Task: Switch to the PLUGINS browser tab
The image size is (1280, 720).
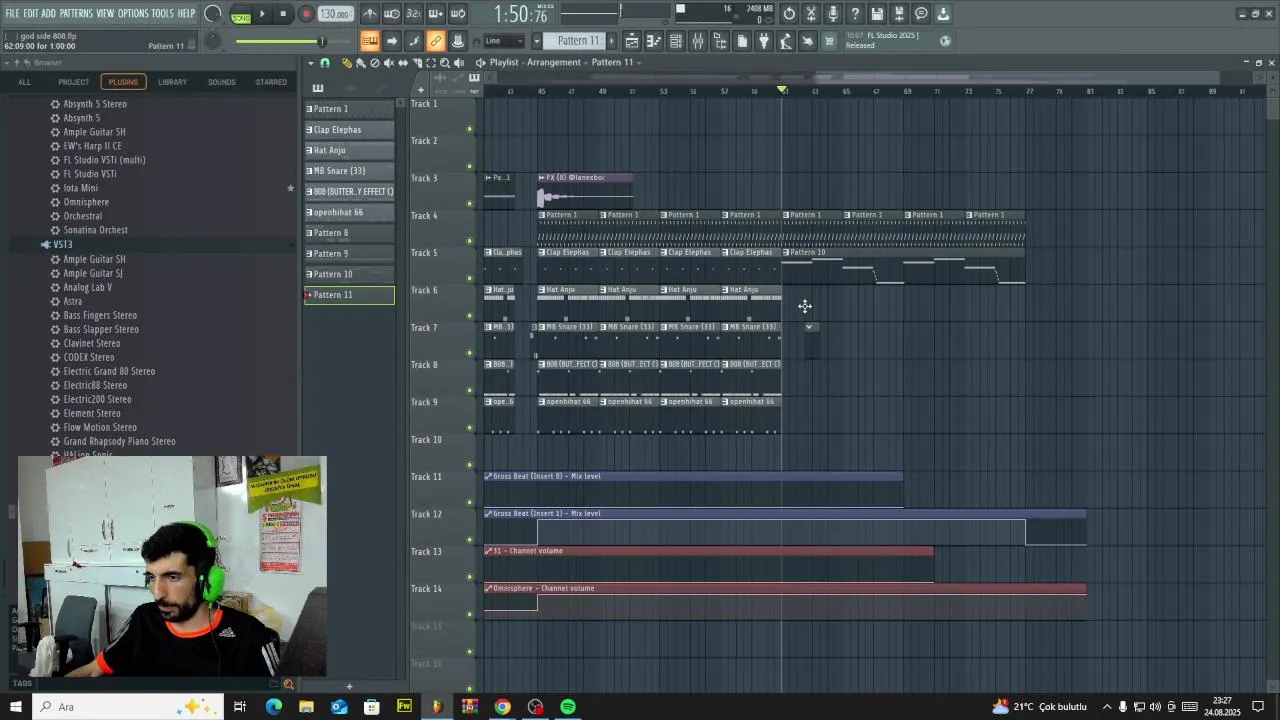Action: pyautogui.click(x=123, y=82)
